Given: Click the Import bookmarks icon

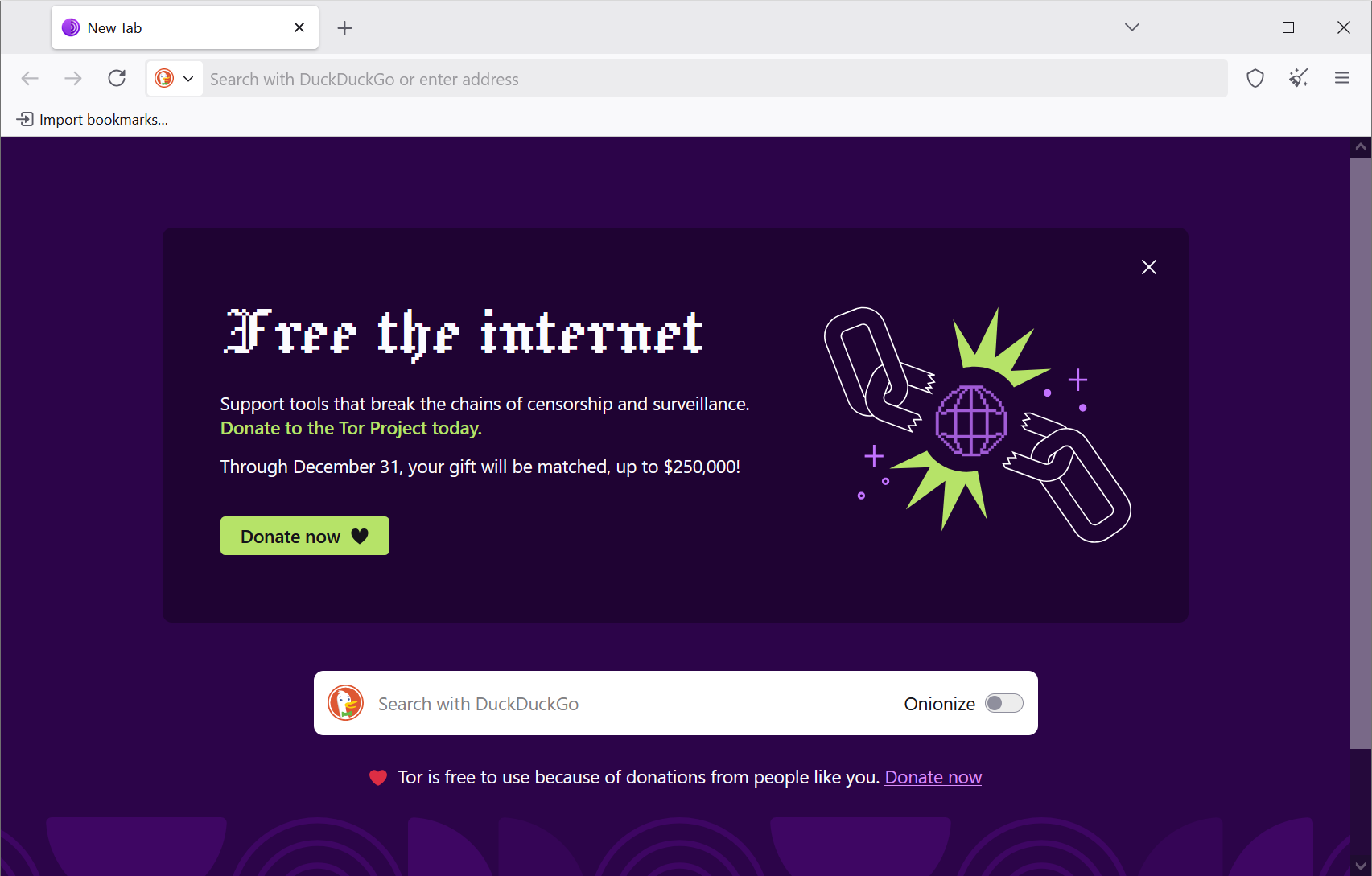Looking at the screenshot, I should pyautogui.click(x=25, y=118).
